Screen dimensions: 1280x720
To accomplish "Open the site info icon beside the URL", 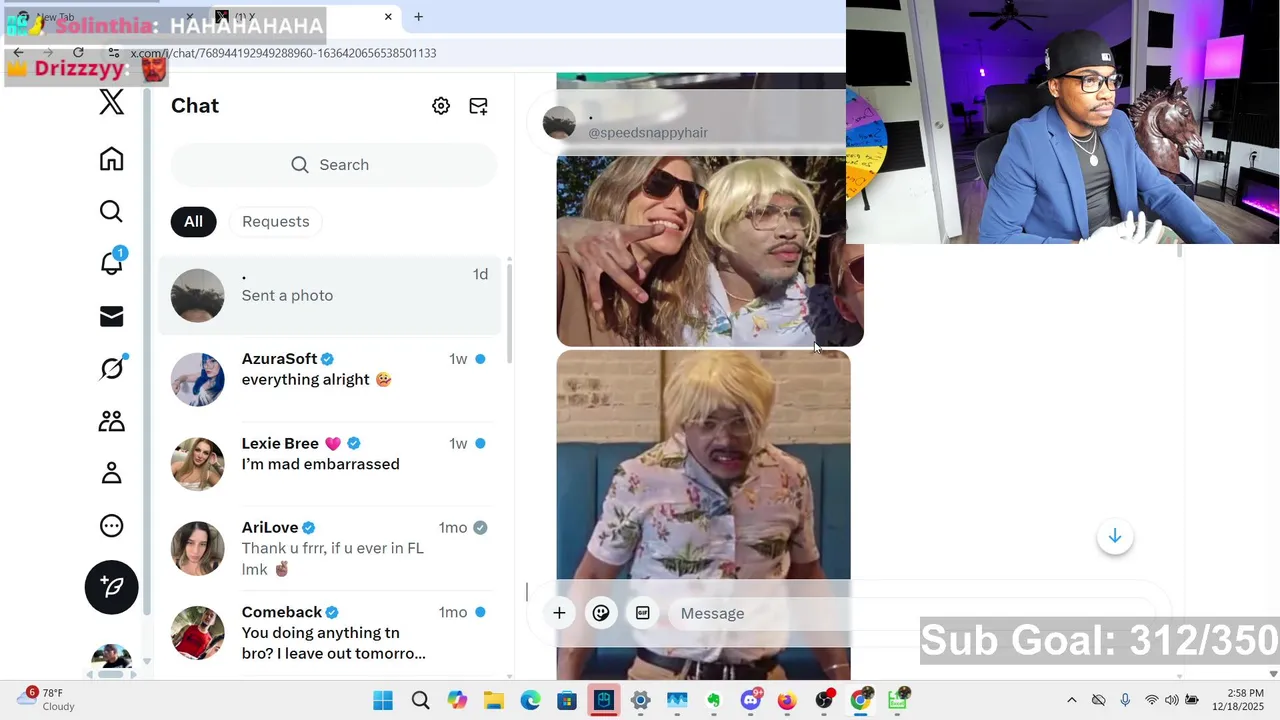I will pos(114,53).
